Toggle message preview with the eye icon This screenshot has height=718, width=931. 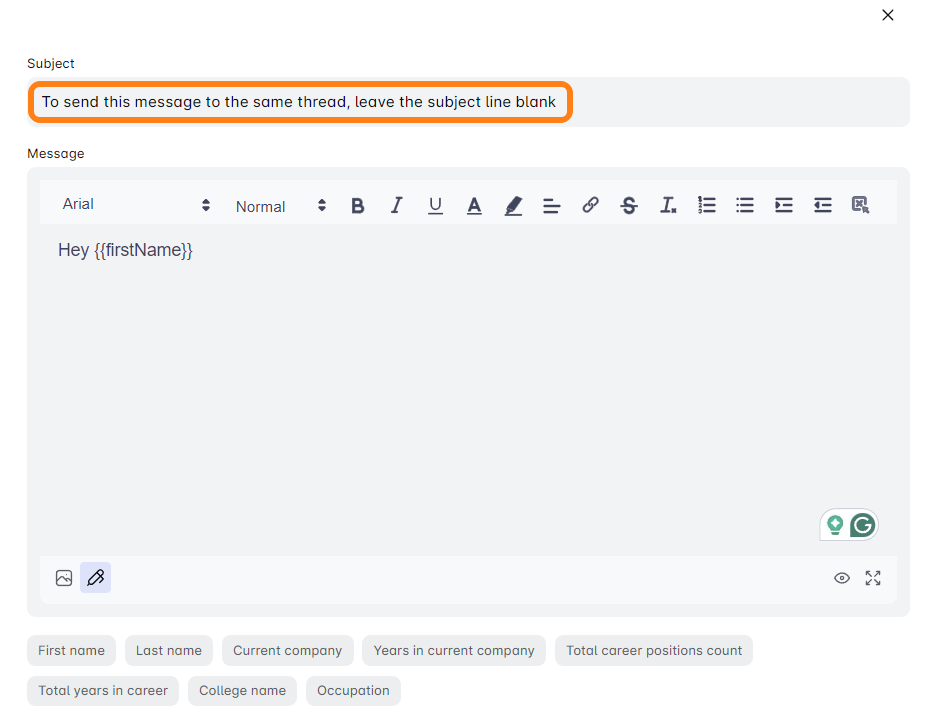tap(842, 578)
